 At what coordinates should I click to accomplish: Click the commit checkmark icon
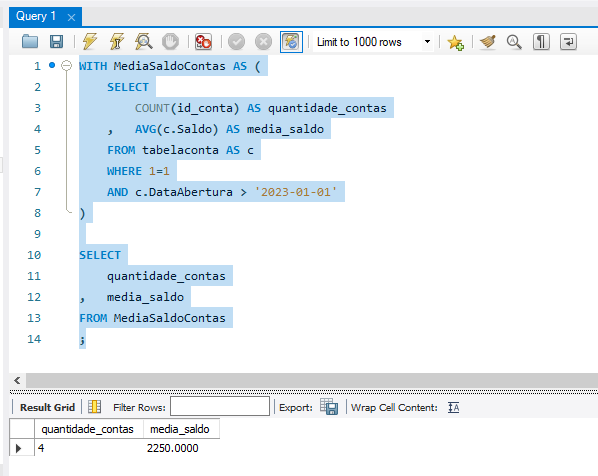pos(236,42)
